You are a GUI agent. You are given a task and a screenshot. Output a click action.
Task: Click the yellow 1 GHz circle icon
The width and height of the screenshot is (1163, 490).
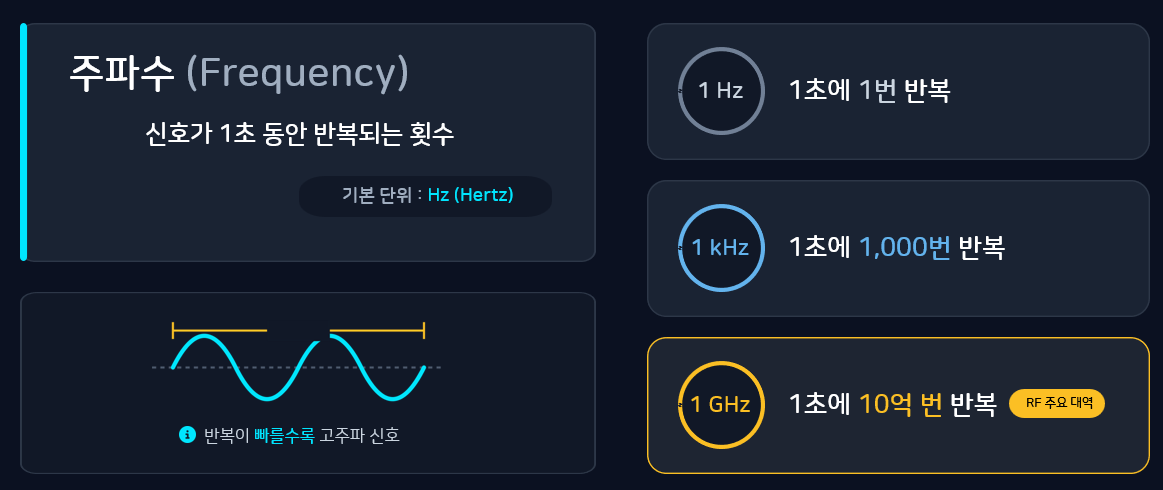[x=720, y=404]
